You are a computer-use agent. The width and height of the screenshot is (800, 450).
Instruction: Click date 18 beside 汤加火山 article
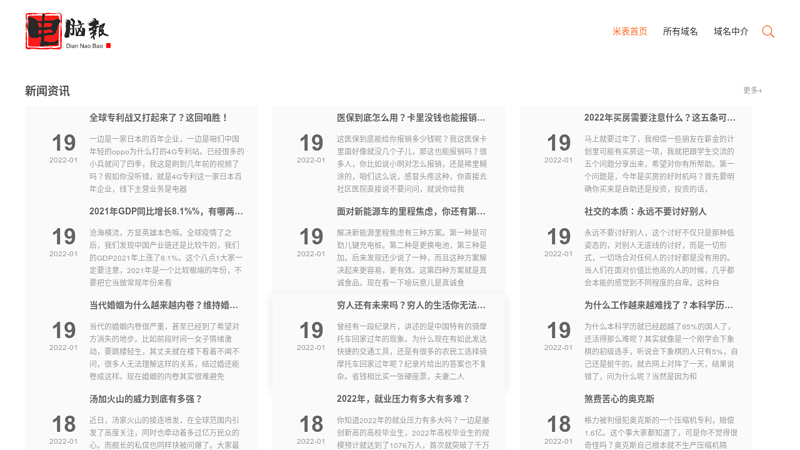64,424
